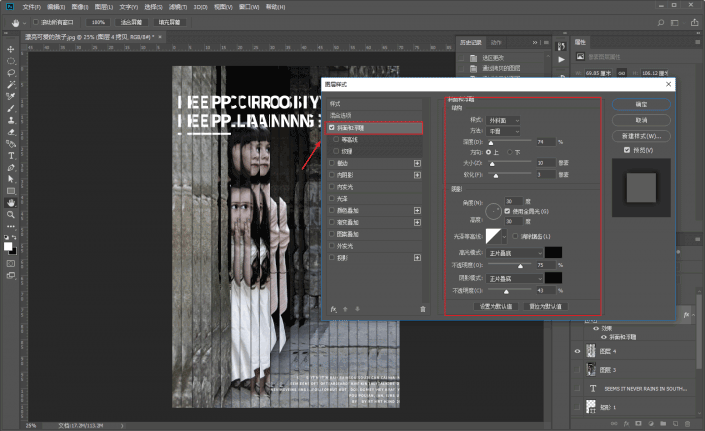Screen dimensions: 705x431
Task: Click the trash icon in Layer Style dialog
Action: [423, 309]
